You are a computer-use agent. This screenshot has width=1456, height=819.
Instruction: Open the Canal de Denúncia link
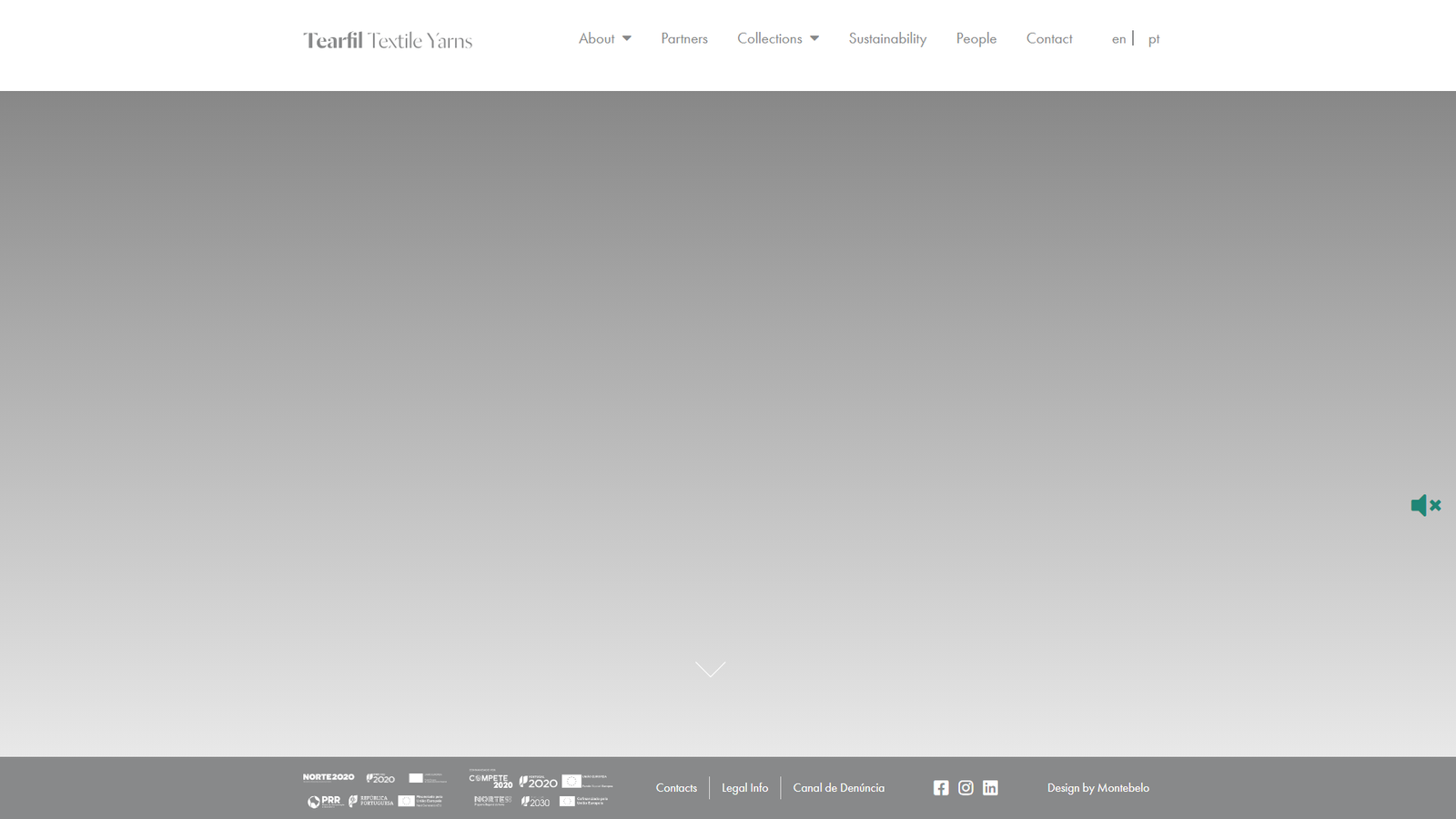[x=838, y=787]
